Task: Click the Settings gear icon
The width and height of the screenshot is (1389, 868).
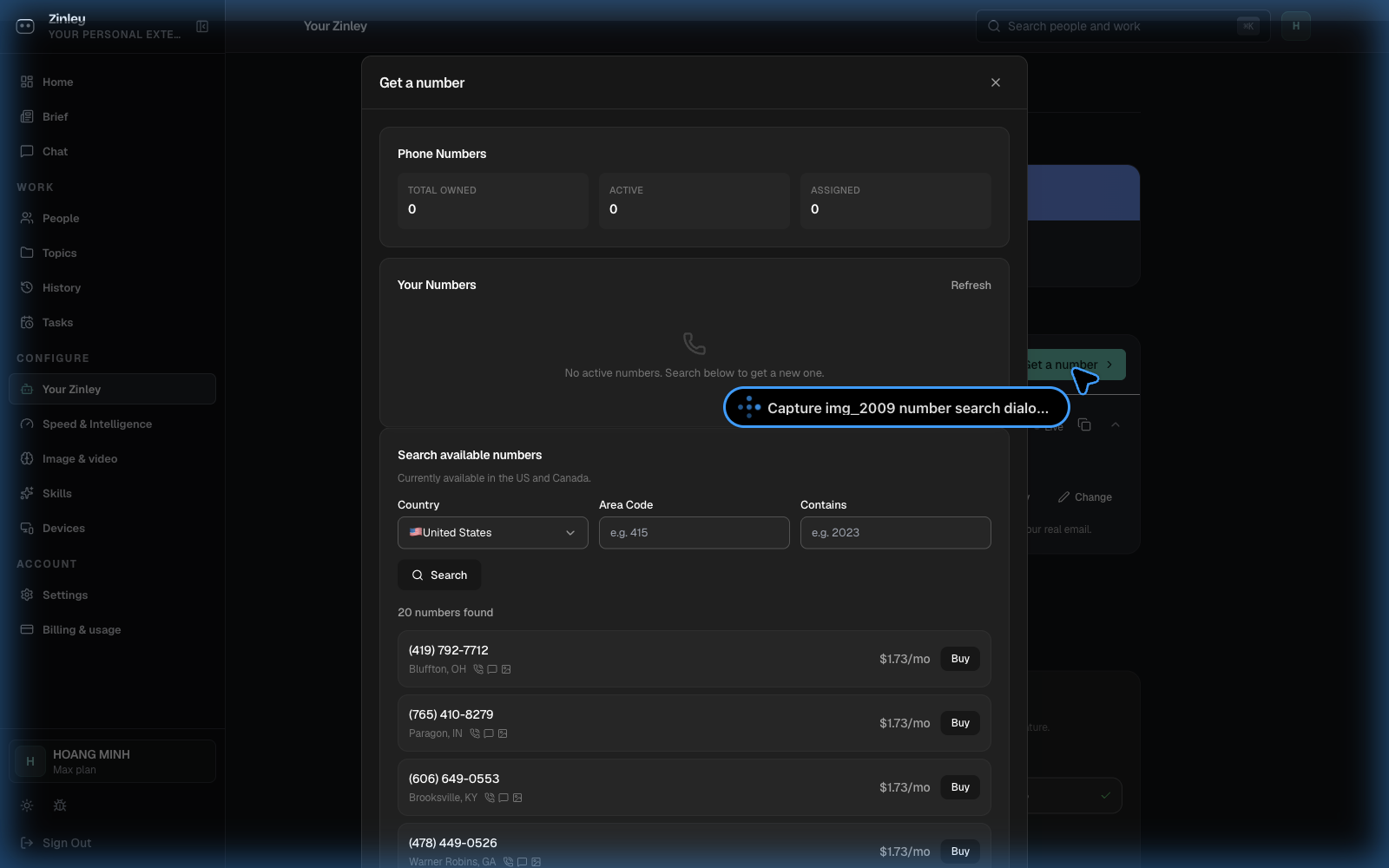Action: click(x=27, y=595)
